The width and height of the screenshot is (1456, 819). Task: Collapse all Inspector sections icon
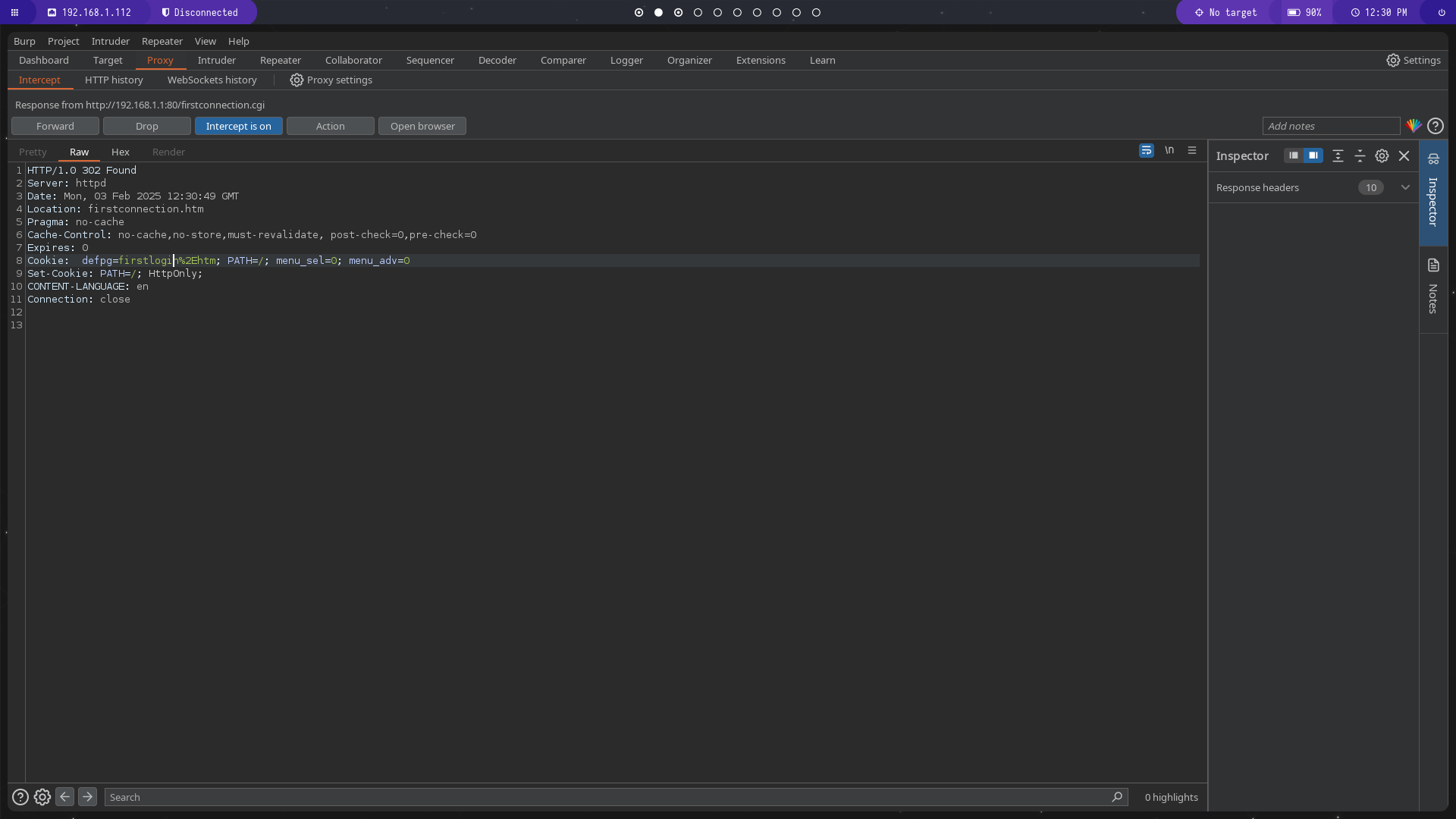pos(1360,155)
